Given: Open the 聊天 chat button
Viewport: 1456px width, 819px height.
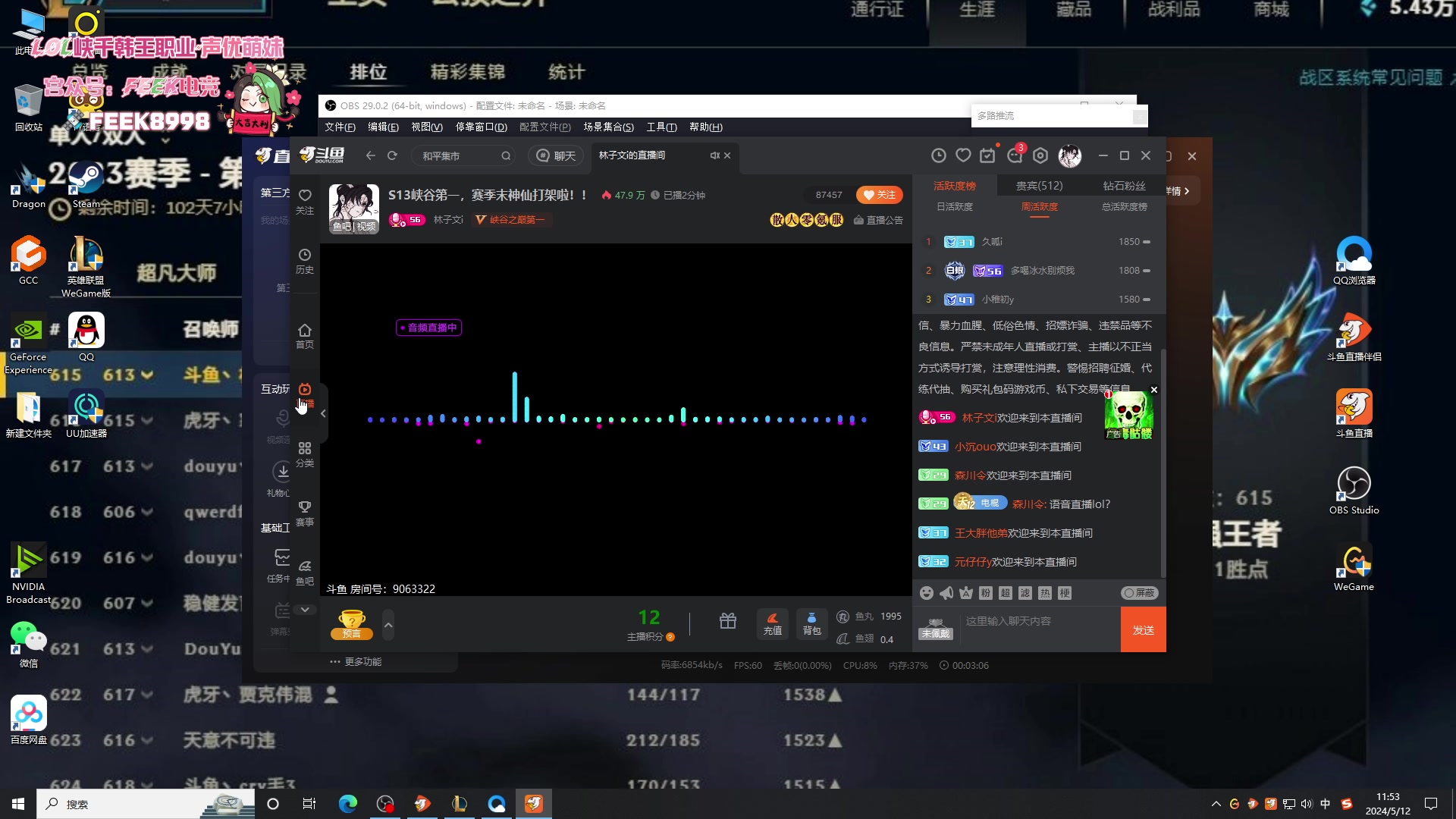Looking at the screenshot, I should (556, 155).
